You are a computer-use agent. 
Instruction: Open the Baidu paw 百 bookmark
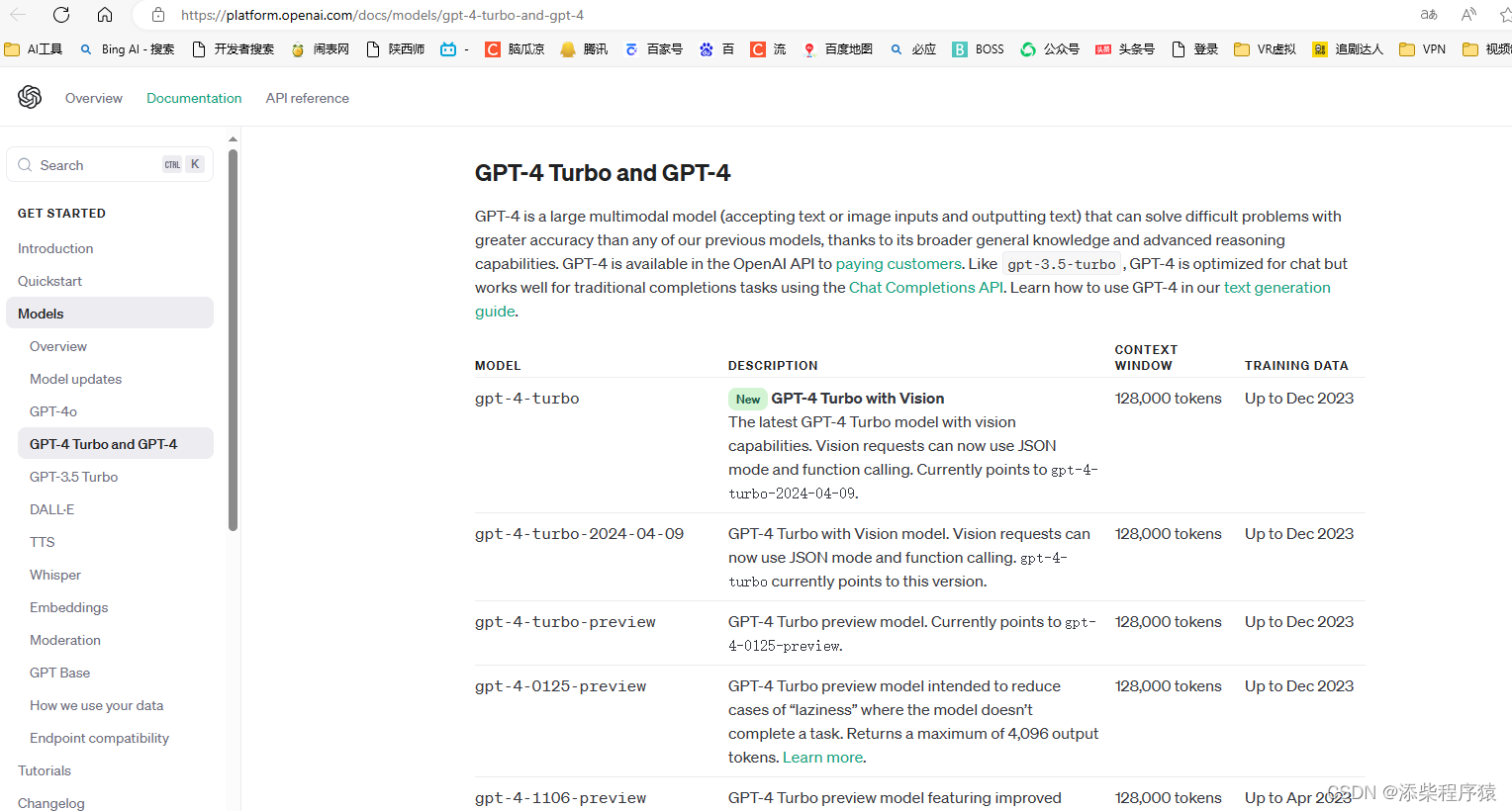tap(716, 49)
